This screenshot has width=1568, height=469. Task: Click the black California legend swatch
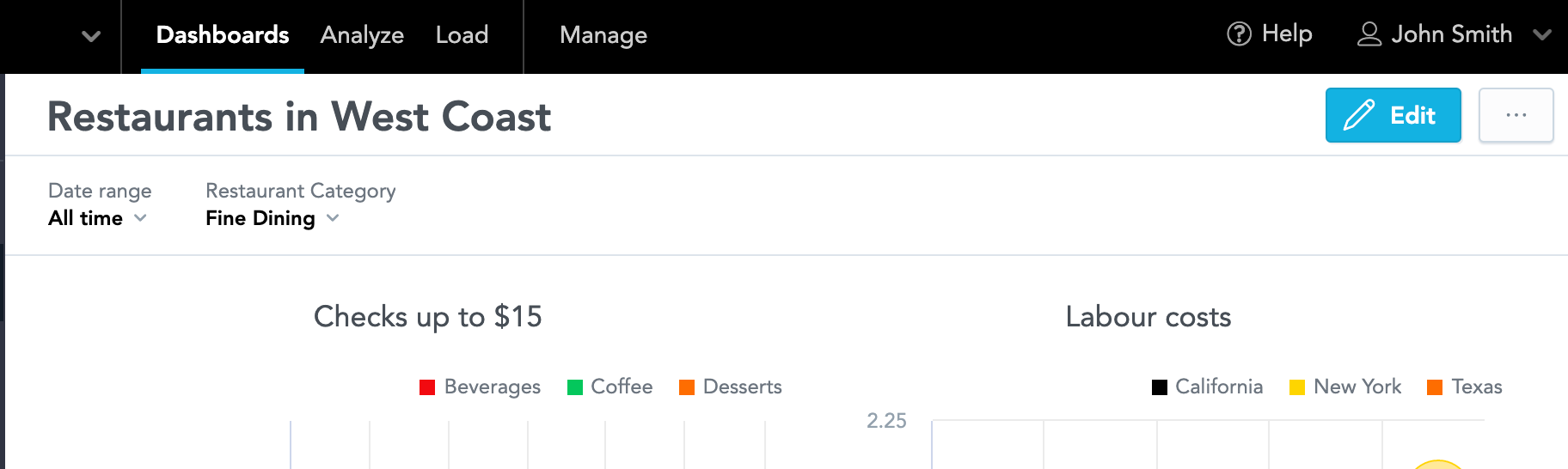1160,387
